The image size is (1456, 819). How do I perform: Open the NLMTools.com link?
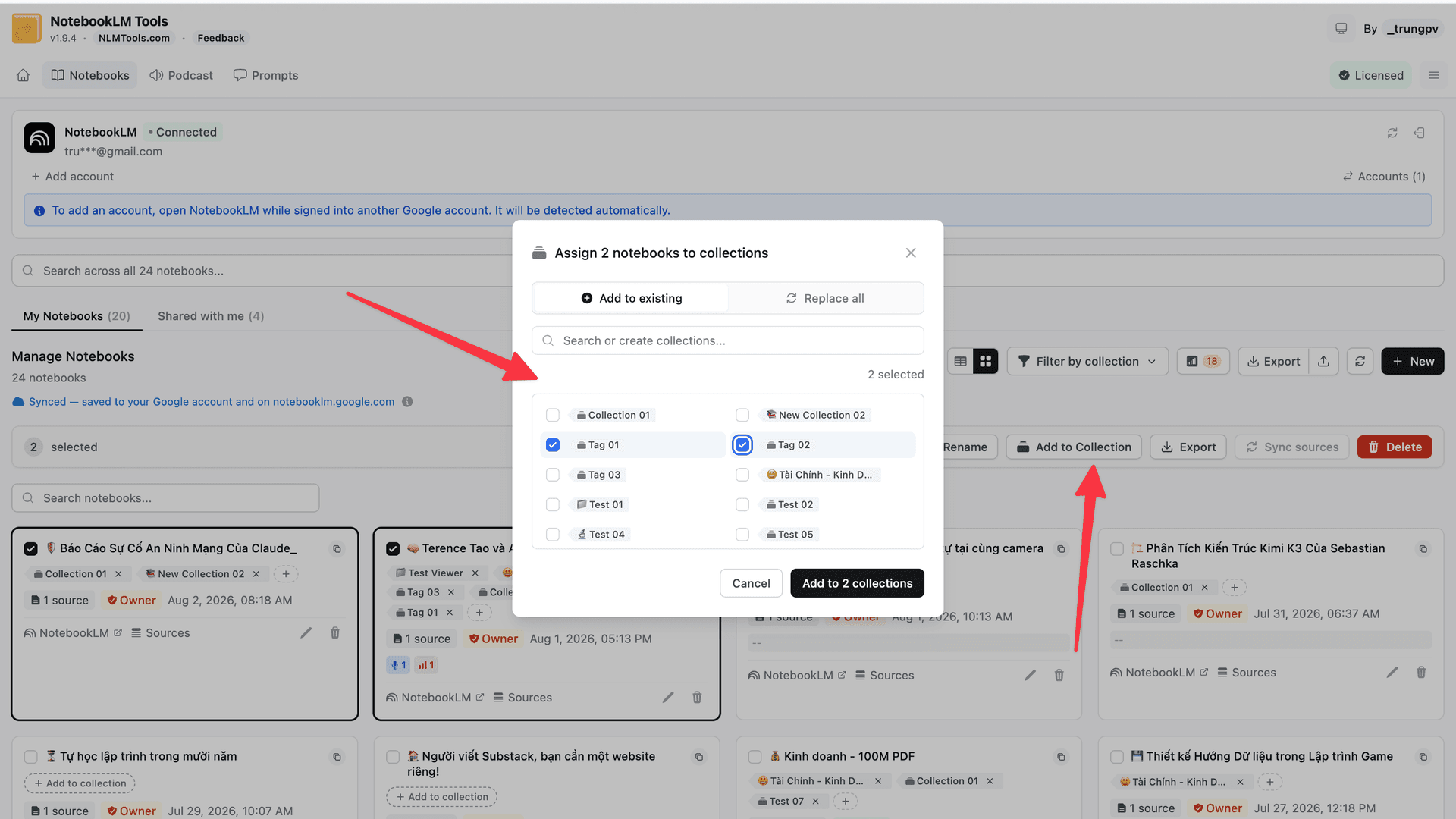[x=134, y=38]
